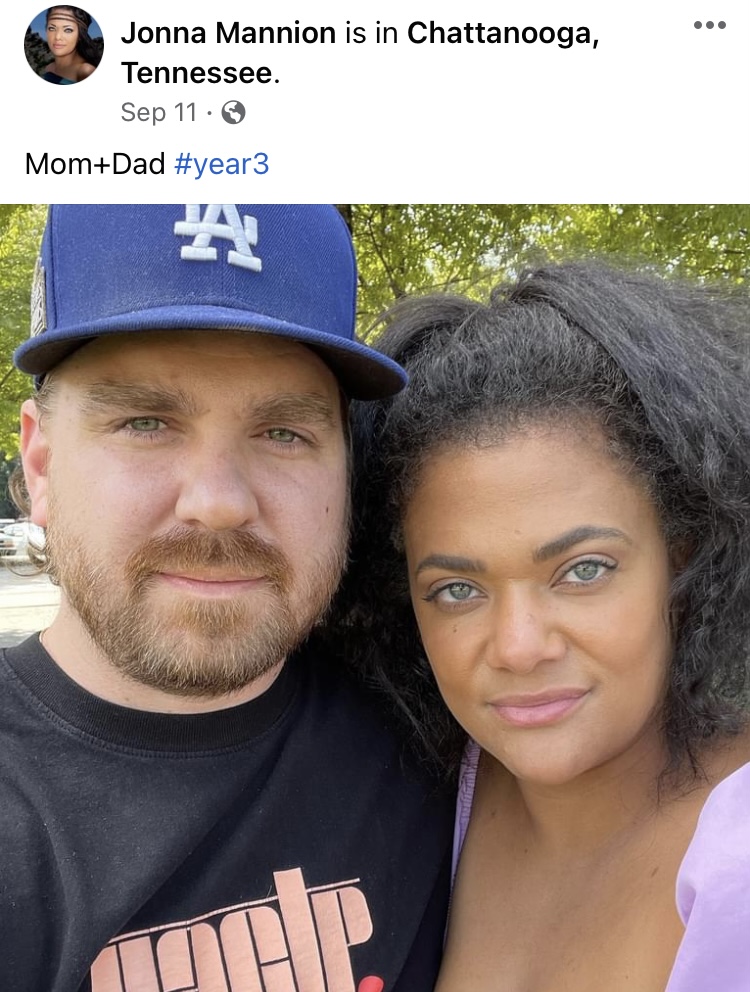Image resolution: width=750 pixels, height=992 pixels.
Task: Open the three-dot post options menu
Action: pyautogui.click(x=709, y=25)
